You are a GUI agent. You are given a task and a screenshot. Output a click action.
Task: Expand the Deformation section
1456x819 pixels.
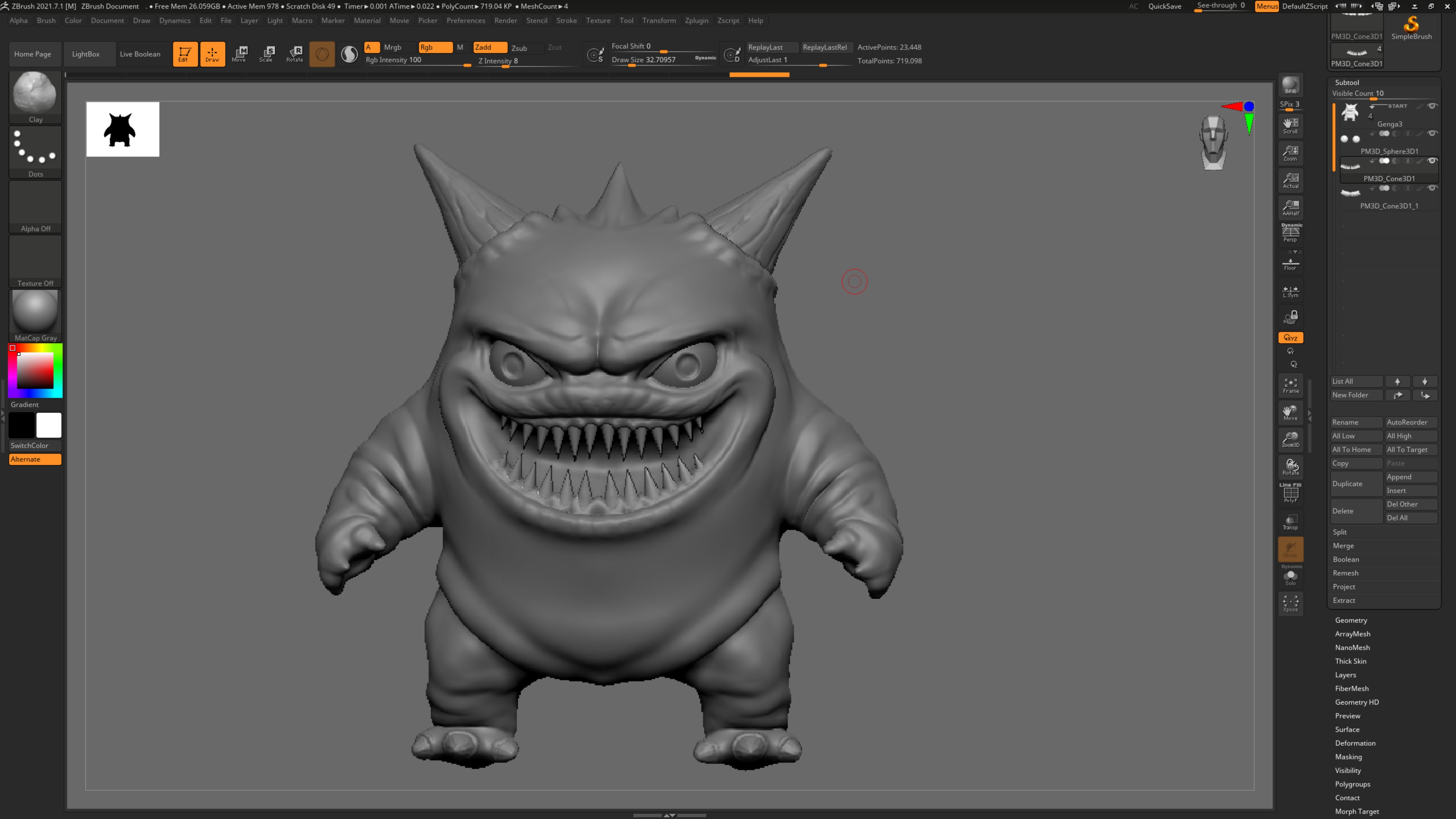[1355, 743]
